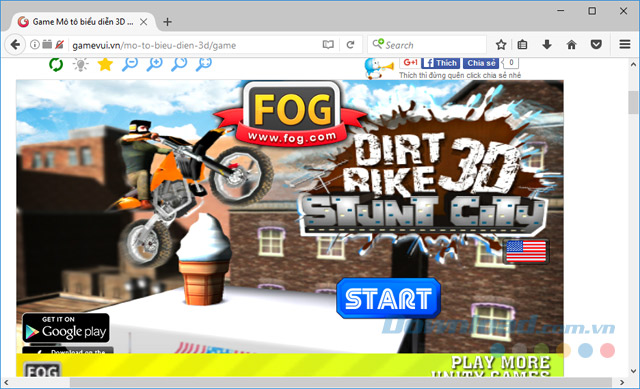Click the scroll down arrow on vertical scrollbar
640x389 pixels.
[633, 371]
